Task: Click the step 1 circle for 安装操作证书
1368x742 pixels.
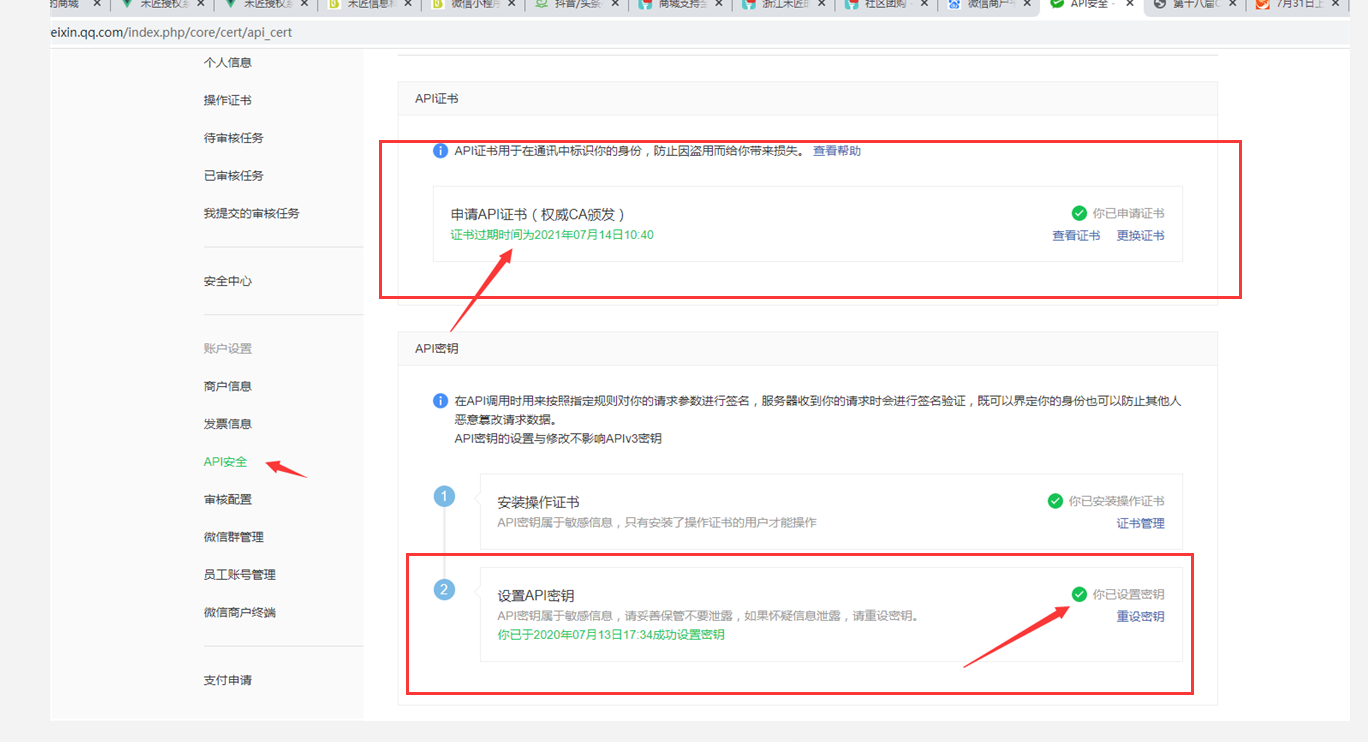Action: (444, 497)
